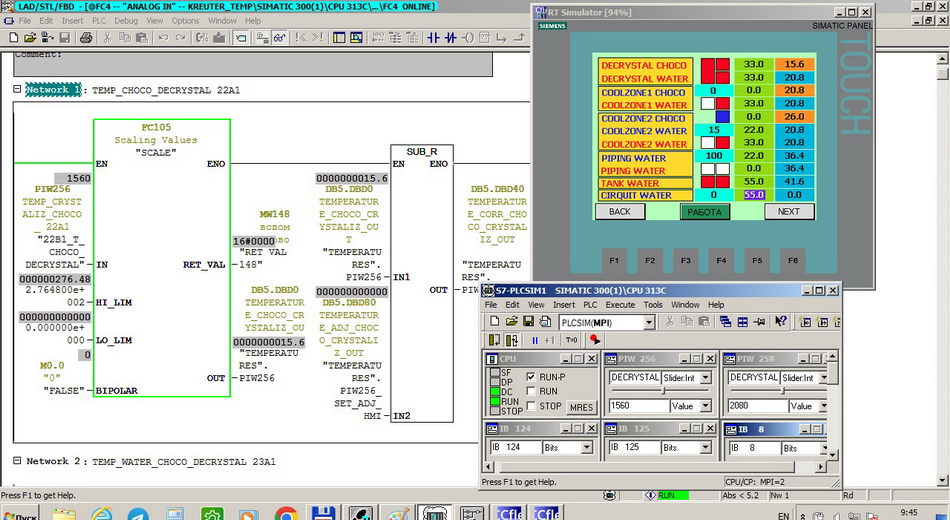Click the Download to PLC toolbar icon
Screen dimensions: 950x520
coord(220,38)
